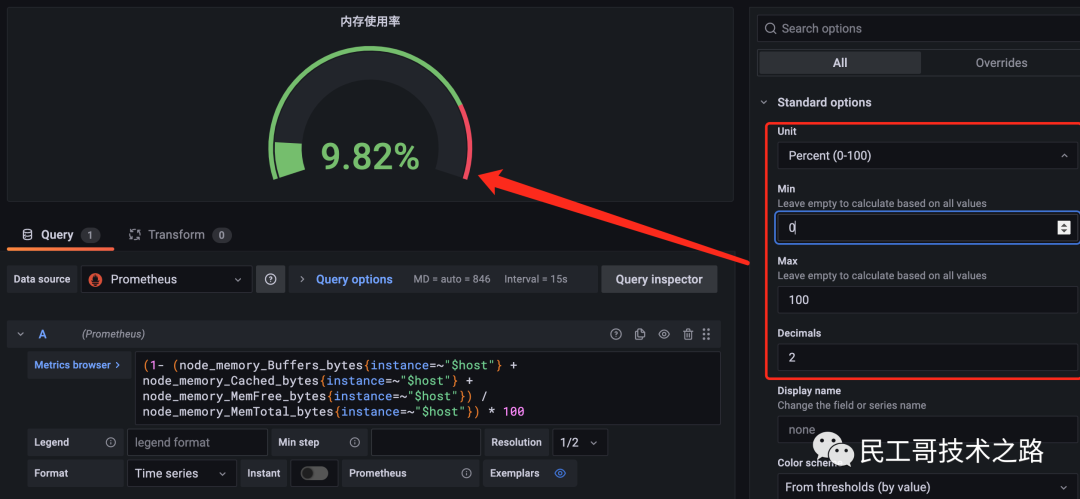Click the gauge value 9.82%
Image resolution: width=1080 pixels, height=499 pixels.
pos(370,157)
